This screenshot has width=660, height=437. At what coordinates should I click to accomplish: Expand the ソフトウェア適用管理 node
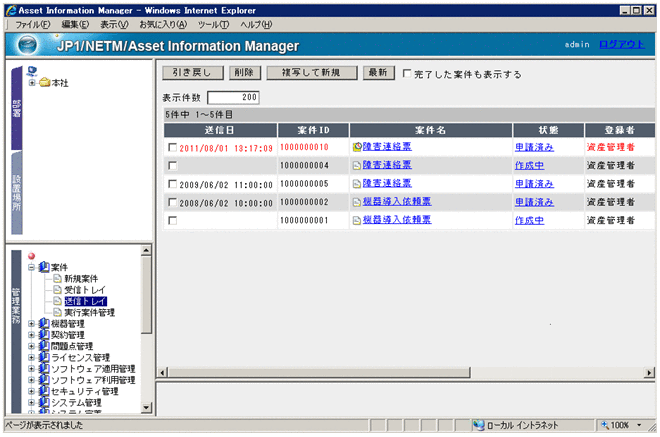(31, 369)
